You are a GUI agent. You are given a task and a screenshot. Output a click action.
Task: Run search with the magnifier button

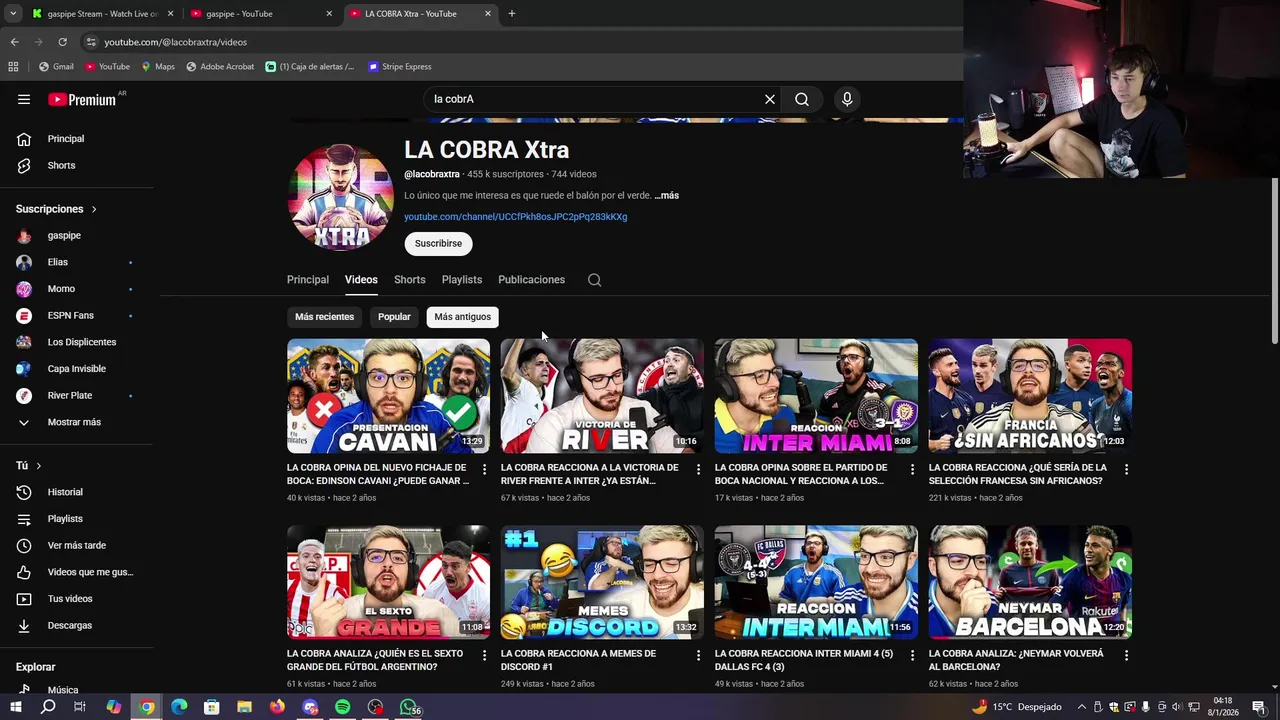tap(802, 99)
